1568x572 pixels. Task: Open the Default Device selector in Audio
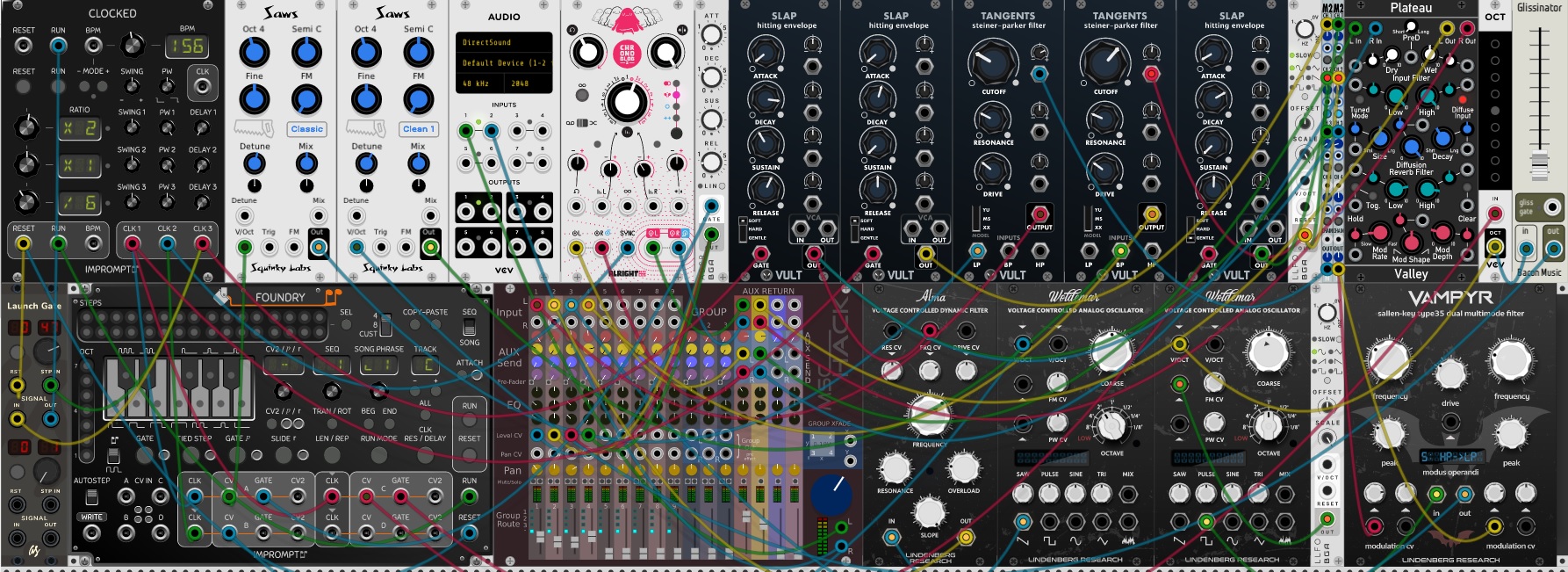504,63
